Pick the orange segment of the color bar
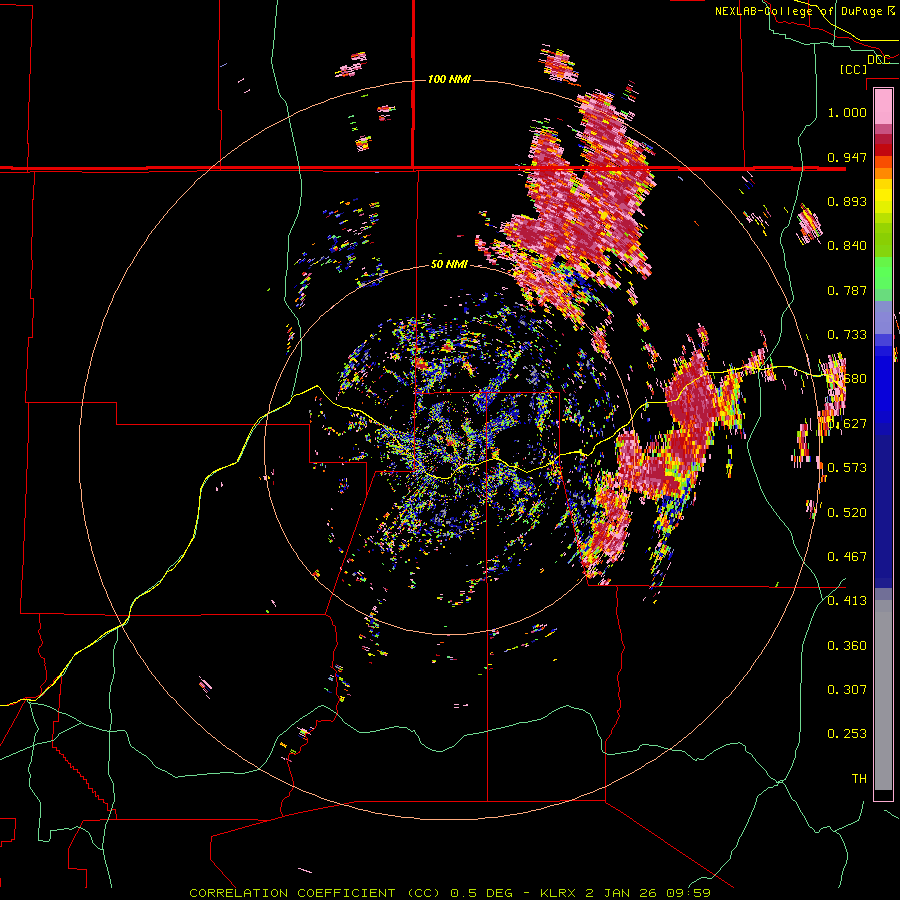The height and width of the screenshot is (900, 900). pos(883,173)
